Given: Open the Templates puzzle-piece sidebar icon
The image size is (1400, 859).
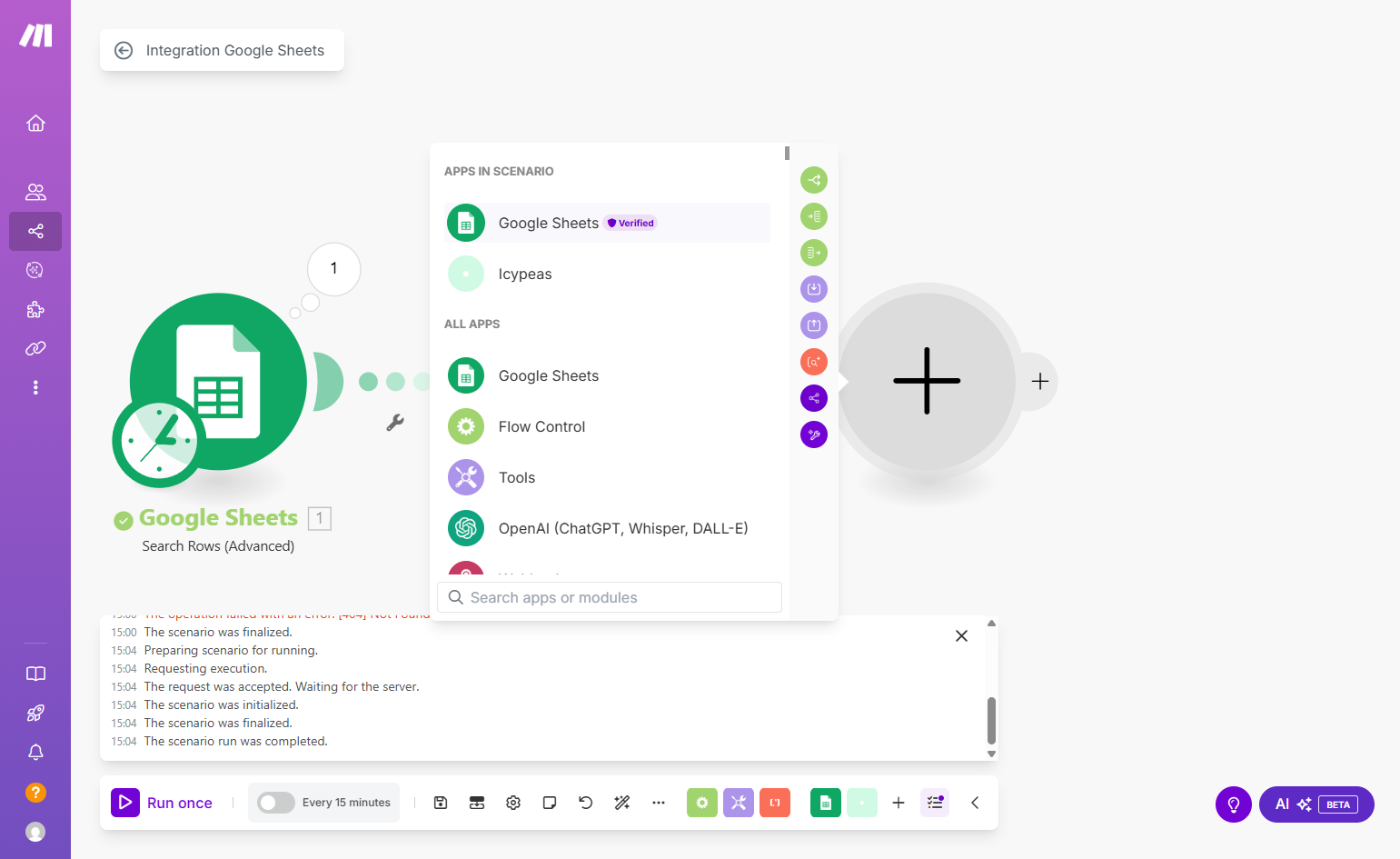Looking at the screenshot, I should click(x=35, y=310).
